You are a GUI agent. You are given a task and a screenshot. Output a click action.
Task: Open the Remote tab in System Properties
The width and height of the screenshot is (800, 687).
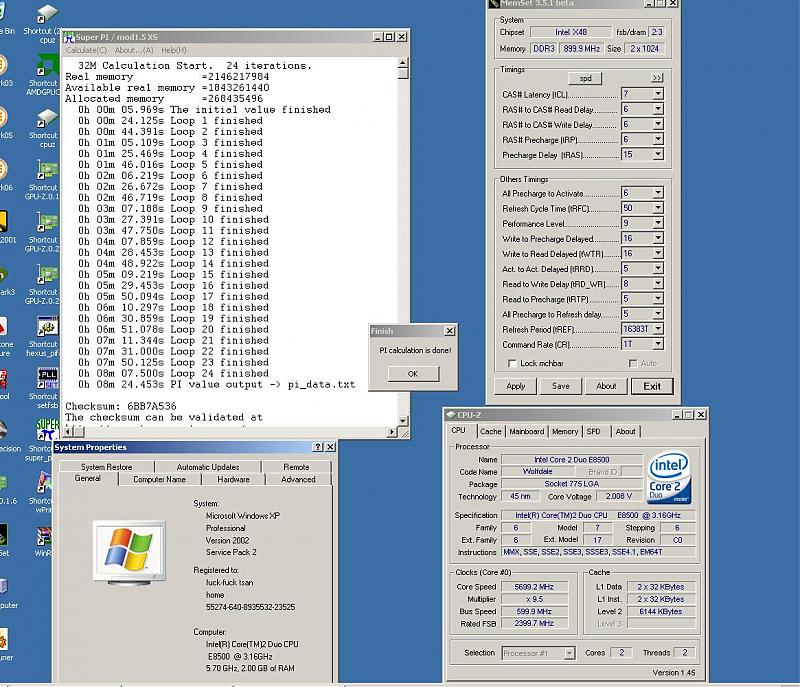click(296, 467)
